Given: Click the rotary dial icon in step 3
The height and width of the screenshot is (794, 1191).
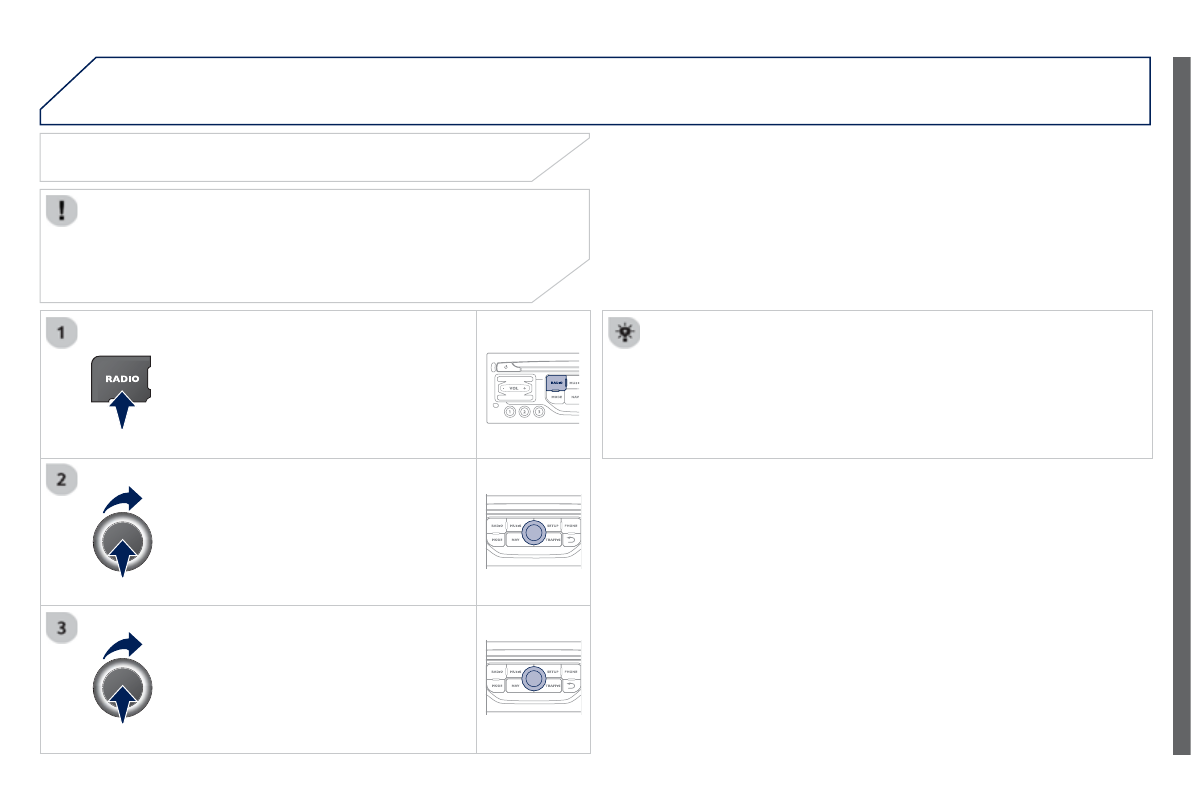Looking at the screenshot, I should (122, 688).
